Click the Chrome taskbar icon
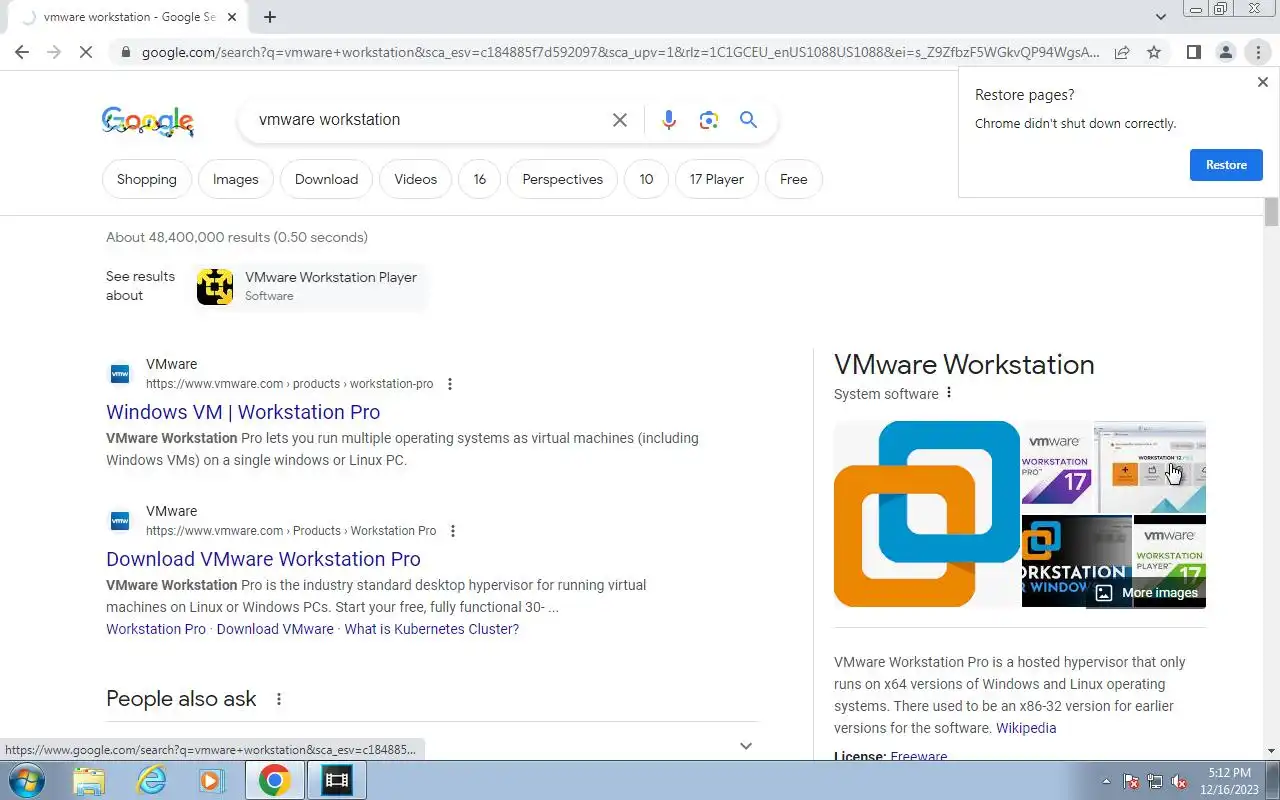Viewport: 1280px width, 800px height. tap(274, 780)
